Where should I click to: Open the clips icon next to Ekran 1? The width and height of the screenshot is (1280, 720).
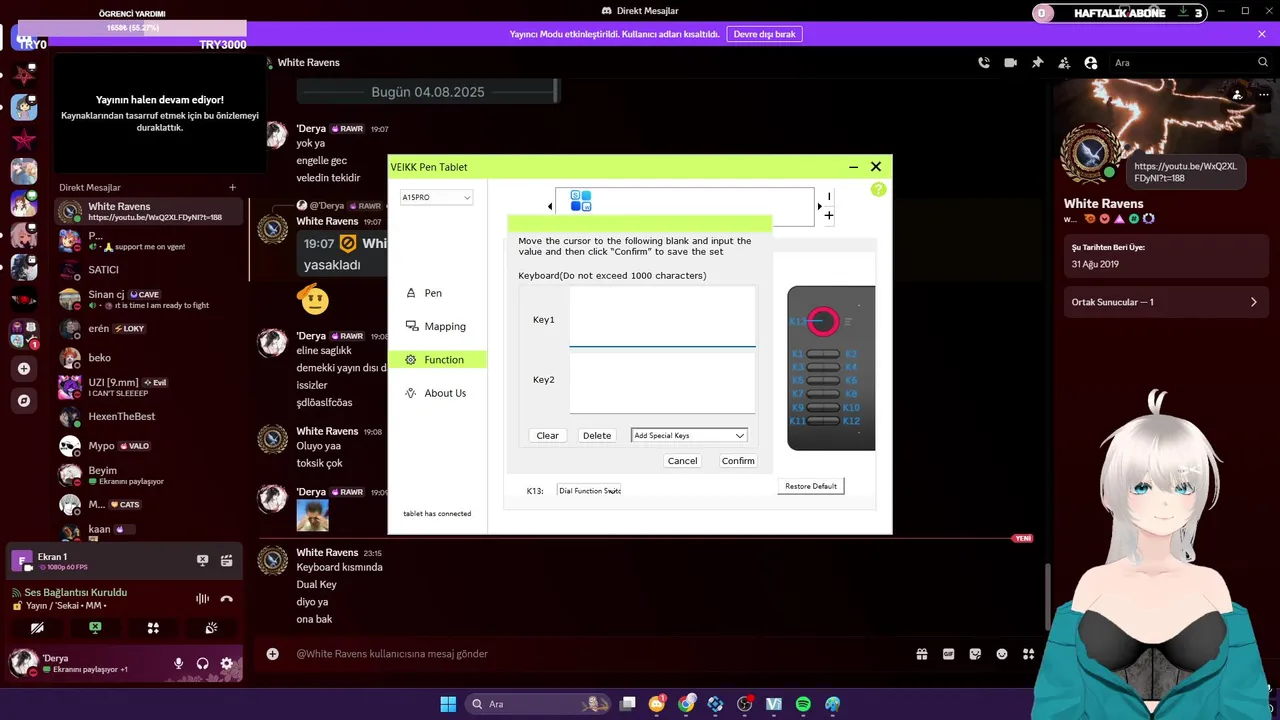(227, 561)
